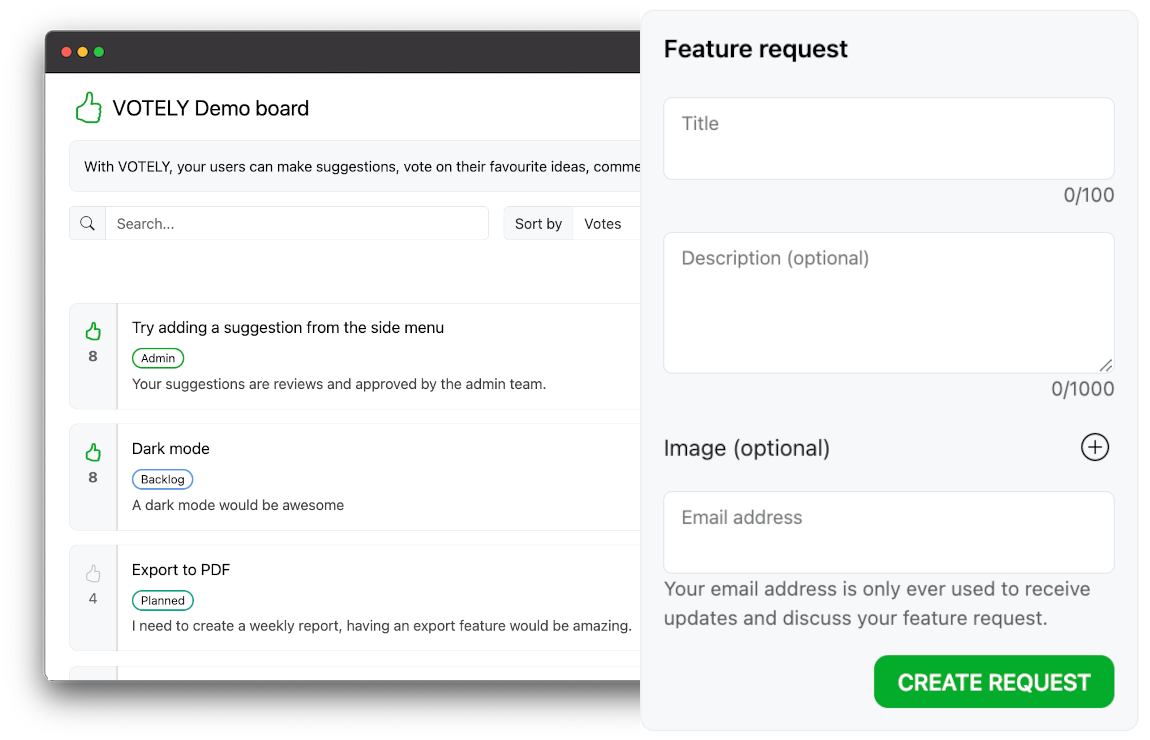Focus the Description (optional) text area
The width and height of the screenshot is (1150, 740).
tap(888, 302)
